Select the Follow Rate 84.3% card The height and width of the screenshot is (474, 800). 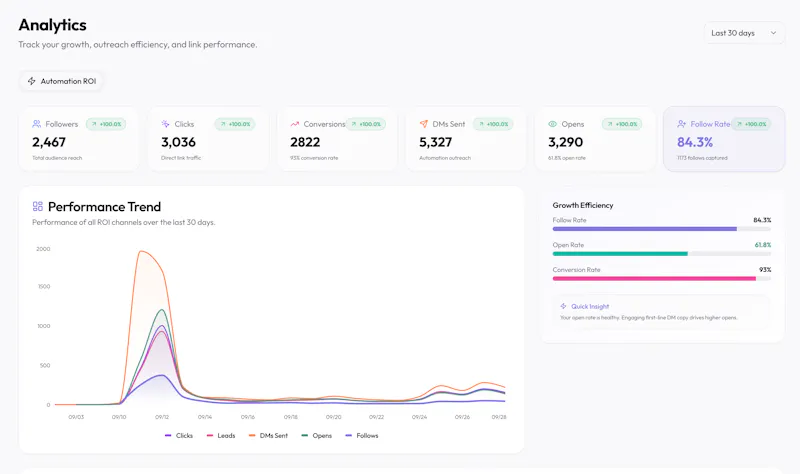pyautogui.click(x=724, y=139)
